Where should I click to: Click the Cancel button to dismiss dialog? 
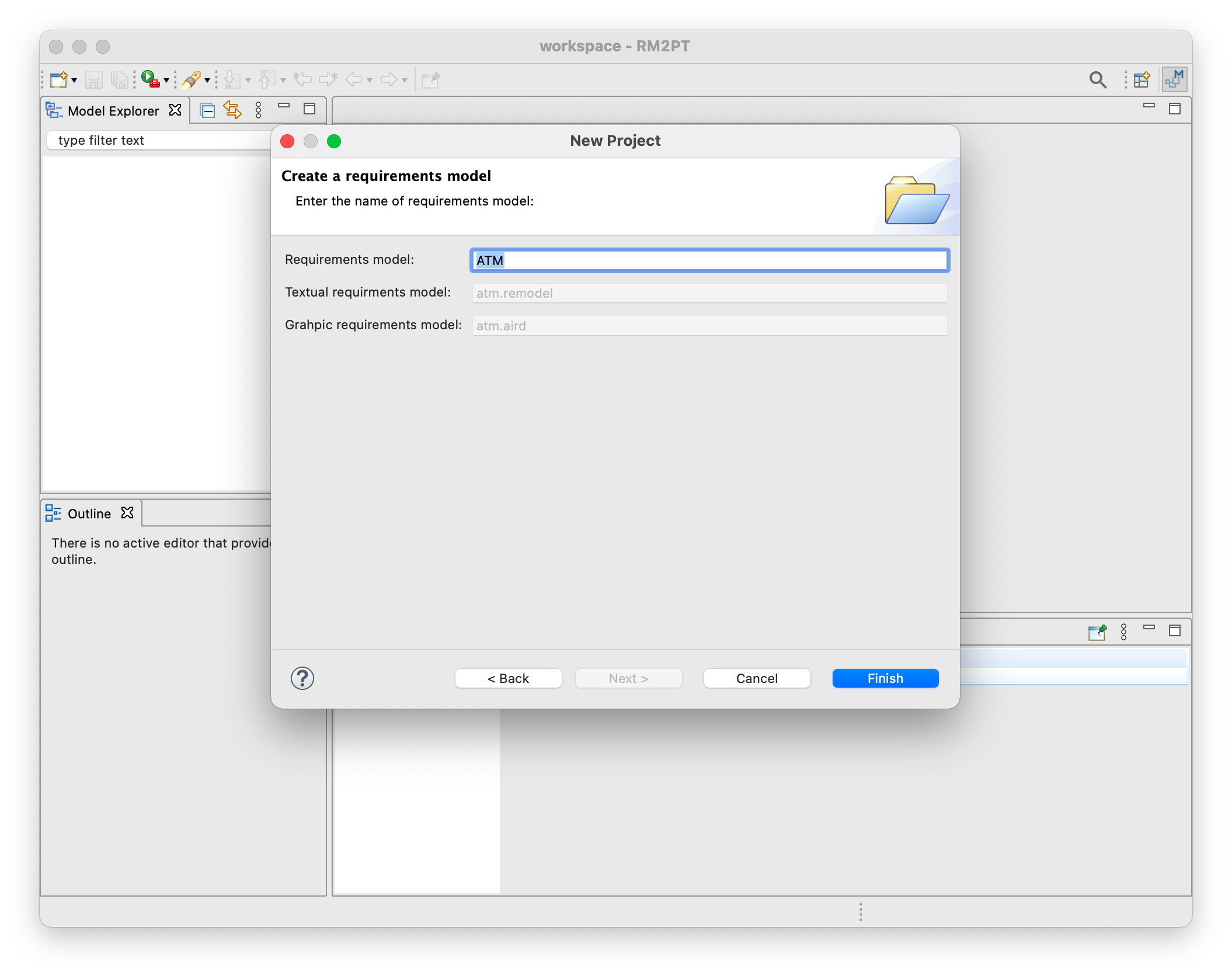pyautogui.click(x=756, y=678)
